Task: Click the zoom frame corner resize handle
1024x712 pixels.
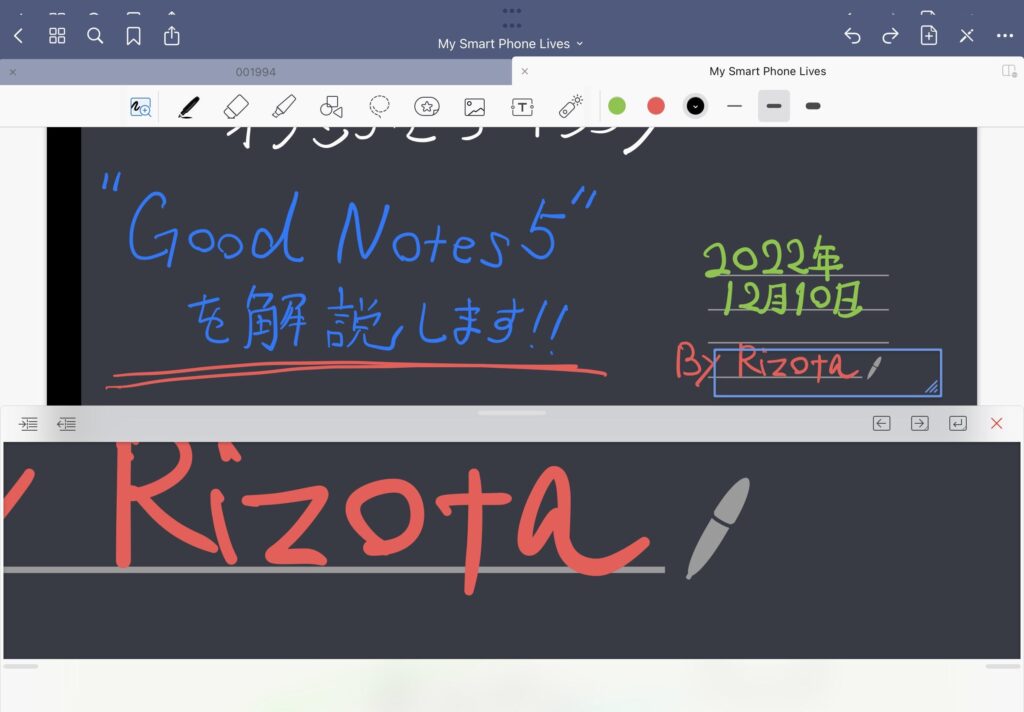Action: point(932,387)
